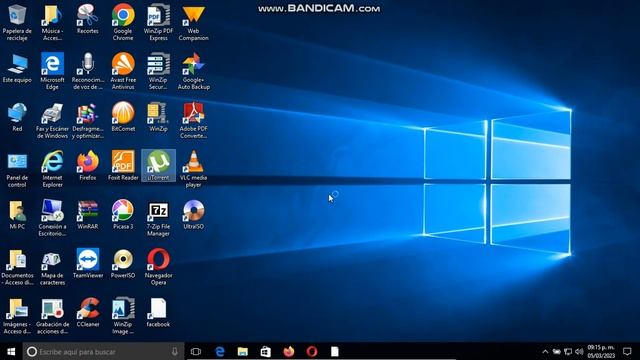Click the network tray icon
This screenshot has height=360, width=640.
click(568, 351)
